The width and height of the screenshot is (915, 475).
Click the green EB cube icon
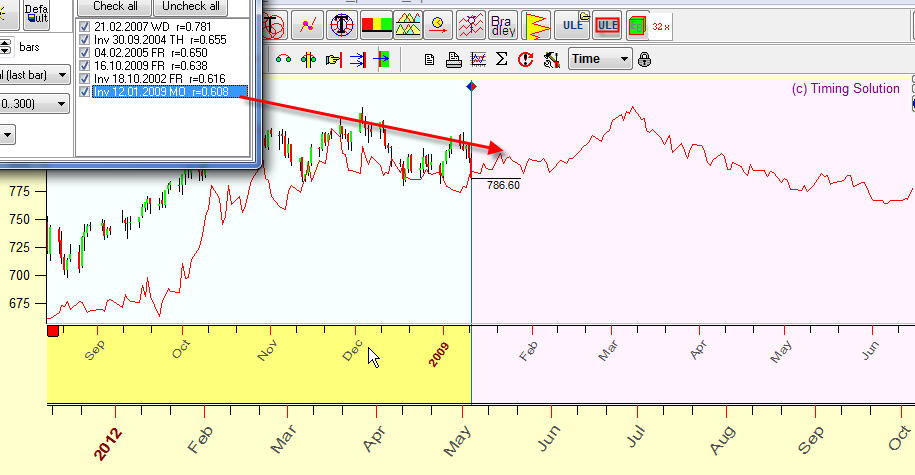[637, 26]
